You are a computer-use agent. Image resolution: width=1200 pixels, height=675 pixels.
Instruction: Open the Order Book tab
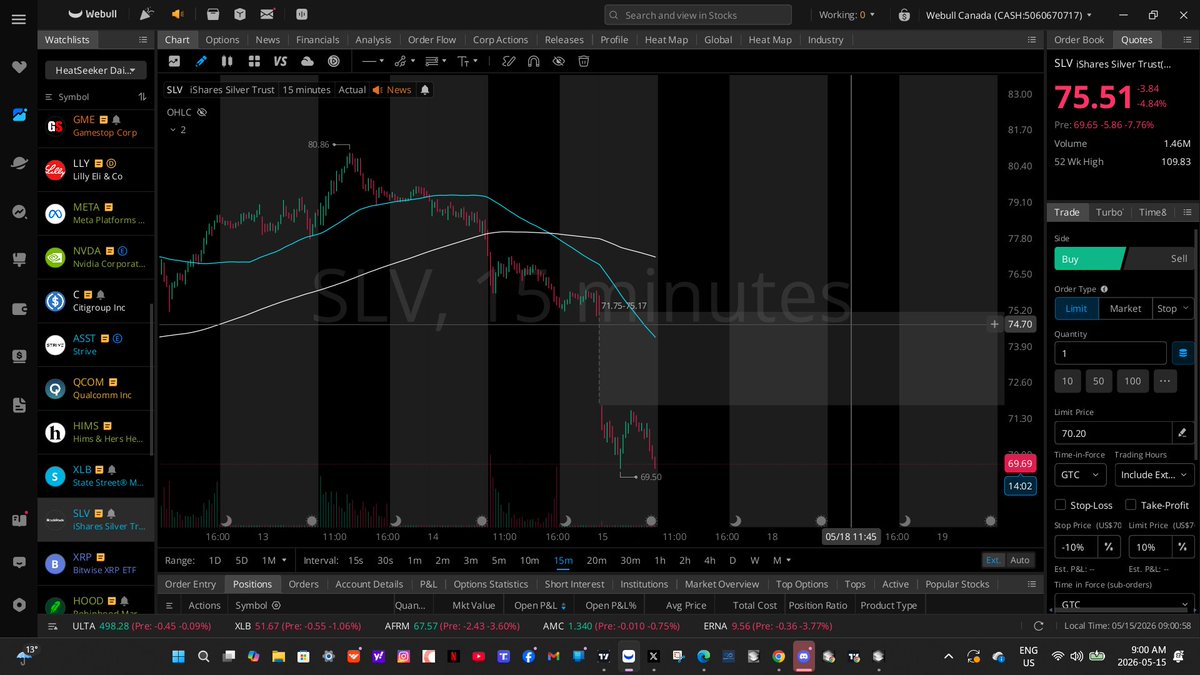tap(1079, 40)
